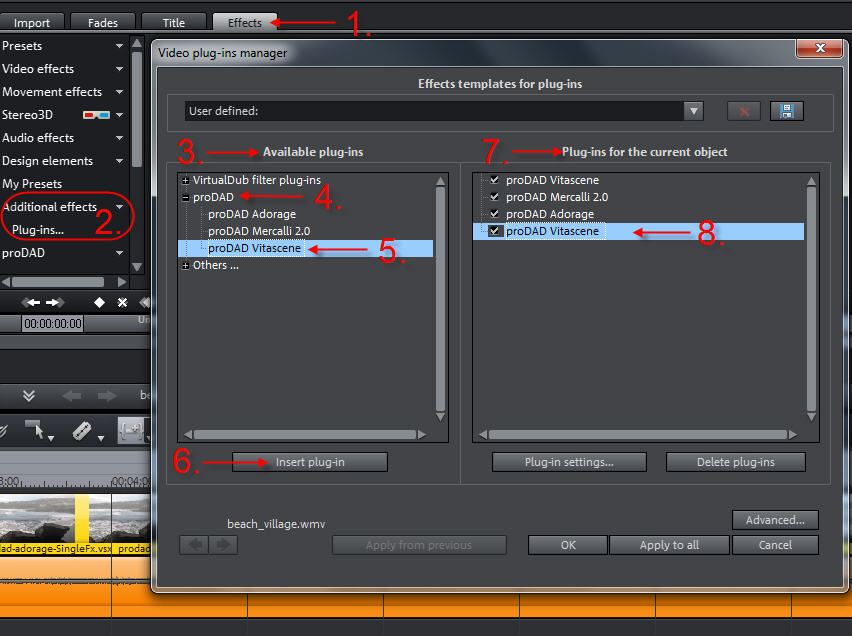Uncheck the highlighted proDAD Vitascene entry
Image resolution: width=852 pixels, height=636 pixels.
pyautogui.click(x=493, y=230)
